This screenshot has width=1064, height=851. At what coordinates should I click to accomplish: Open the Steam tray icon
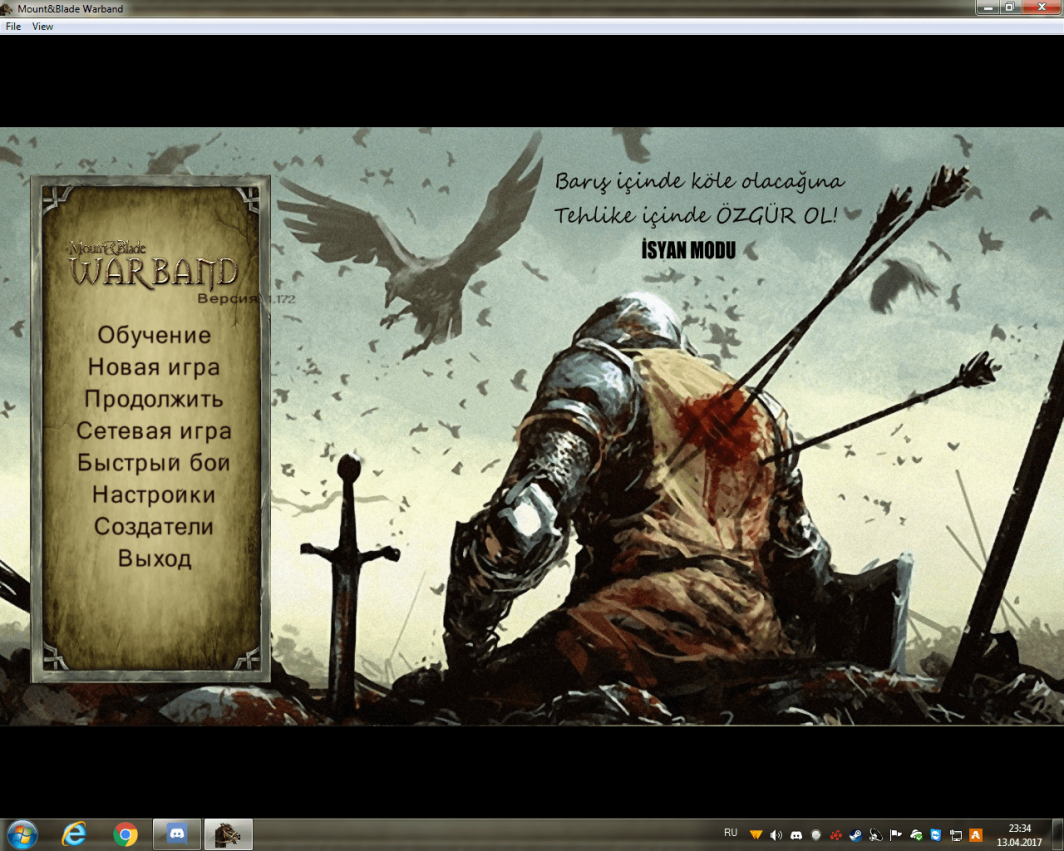(856, 835)
